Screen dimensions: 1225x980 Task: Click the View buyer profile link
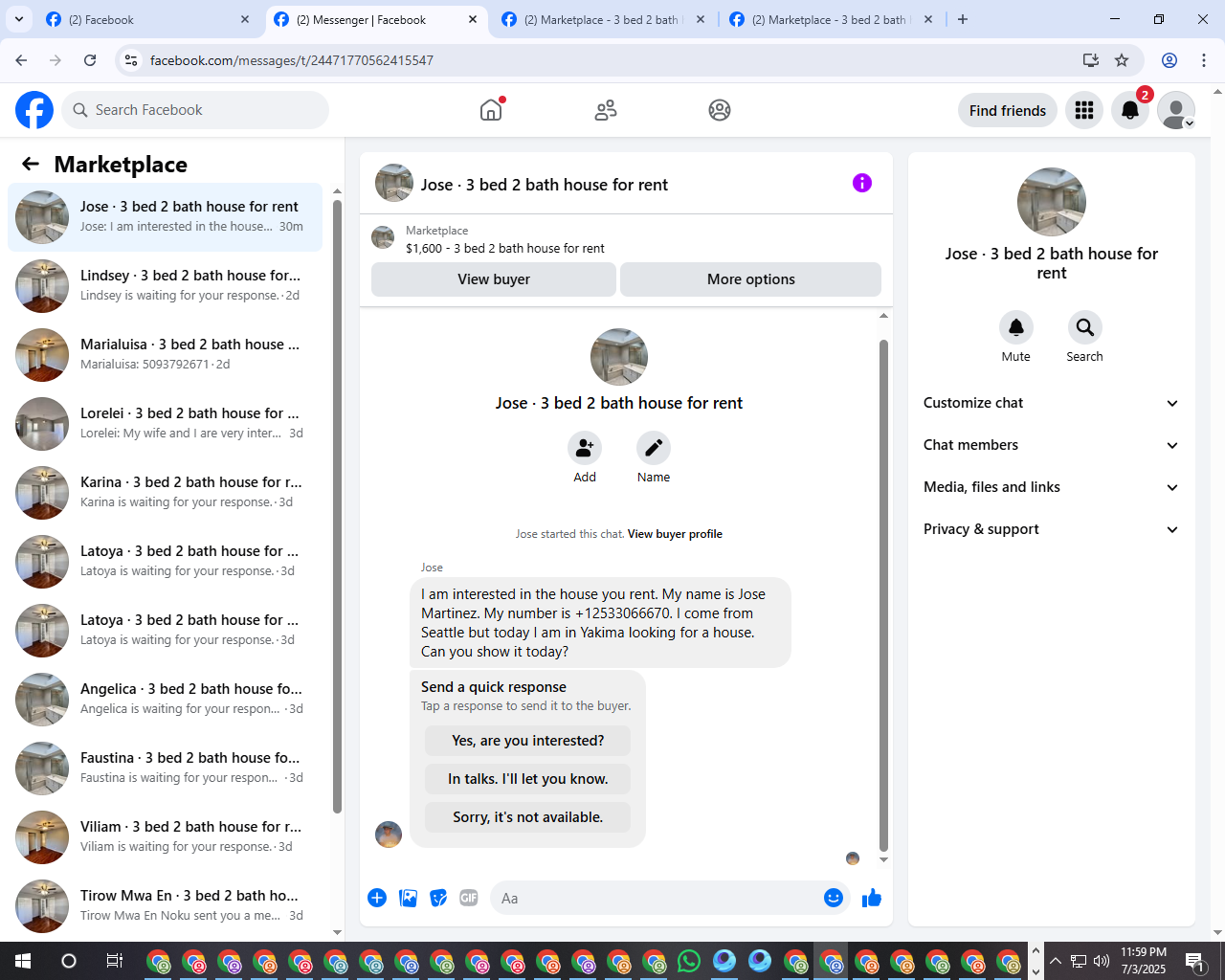click(x=675, y=534)
